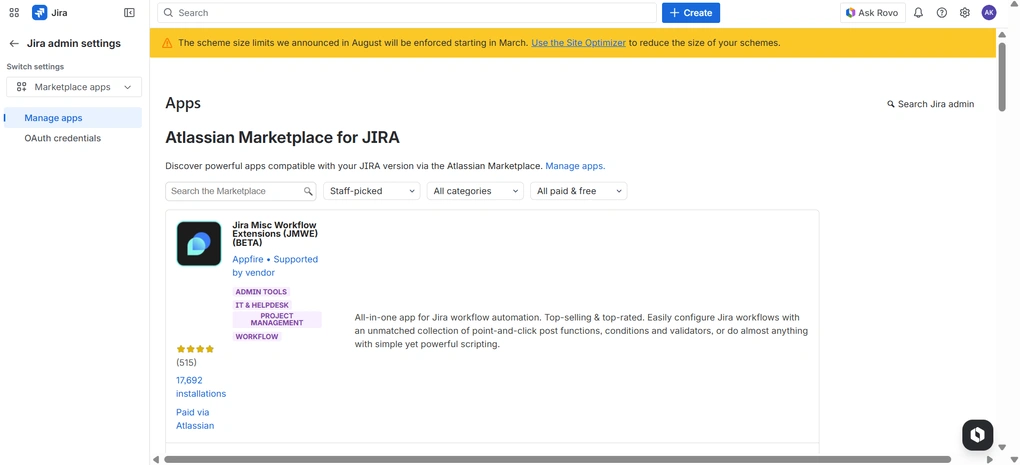This screenshot has width=1020, height=465.
Task: Click the vertical scrollbar down arrow
Action: pyautogui.click(x=1002, y=446)
